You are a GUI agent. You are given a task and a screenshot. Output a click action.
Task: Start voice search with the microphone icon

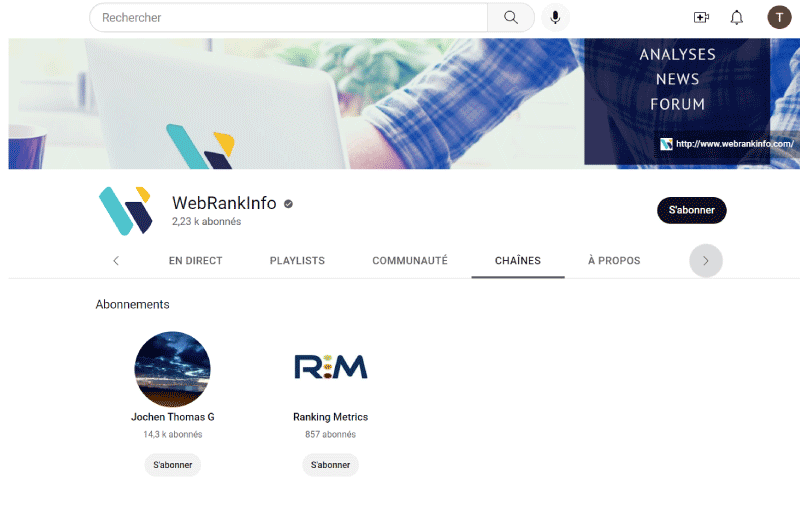tap(555, 18)
